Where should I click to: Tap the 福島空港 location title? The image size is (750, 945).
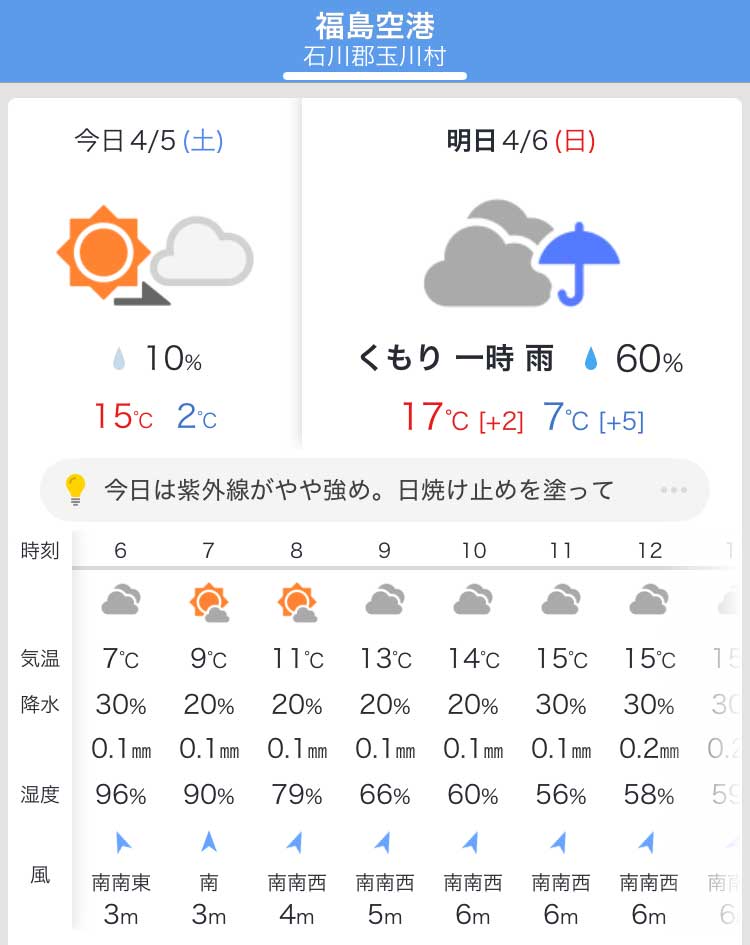374,26
